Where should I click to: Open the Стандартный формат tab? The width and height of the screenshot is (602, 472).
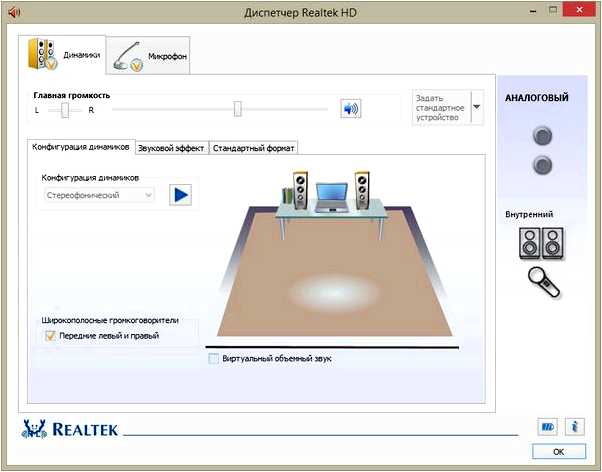pos(254,148)
